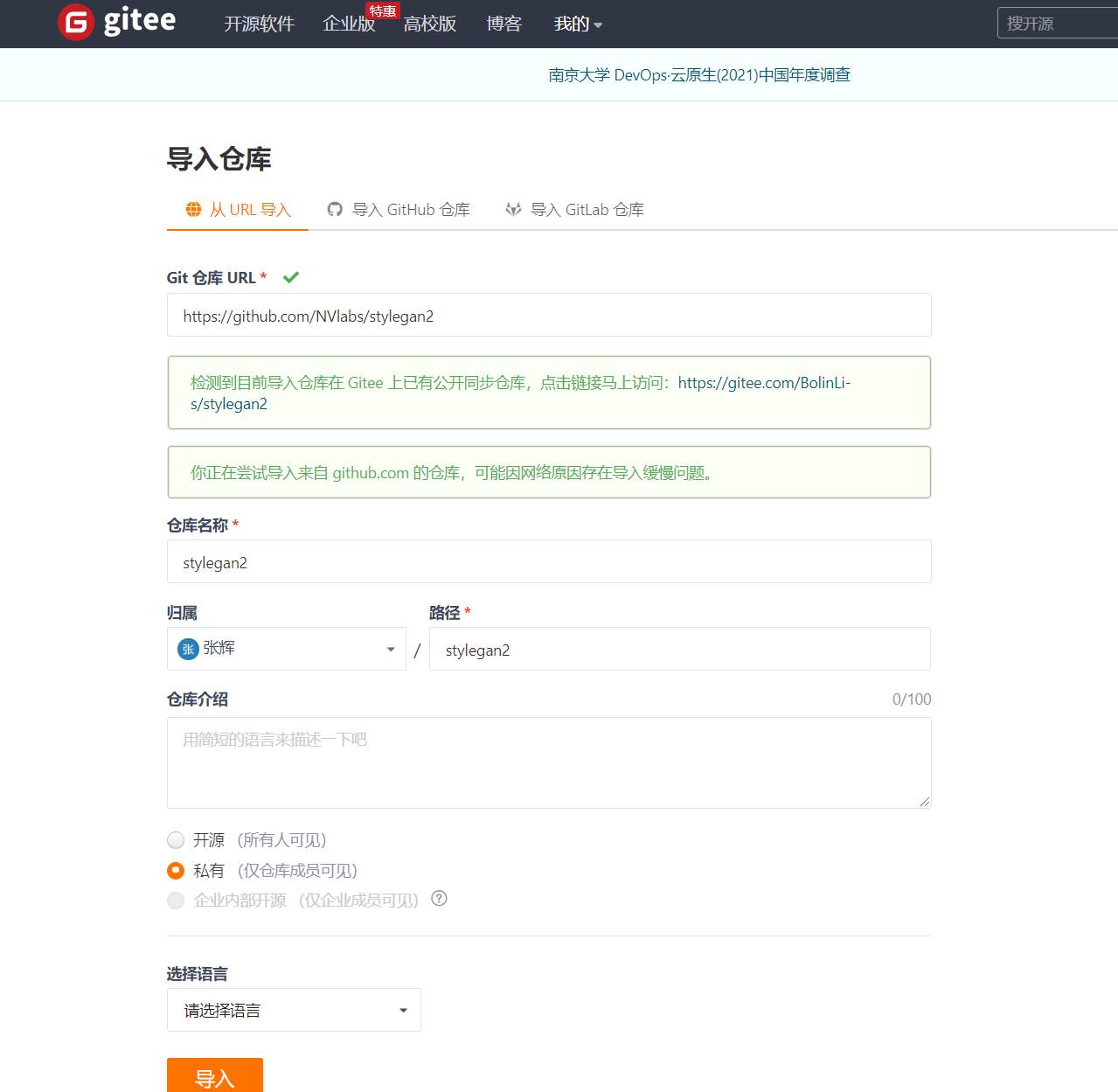
Task: Select the 私有 (仅仓库成员可见) radio option
Action: 176,871
